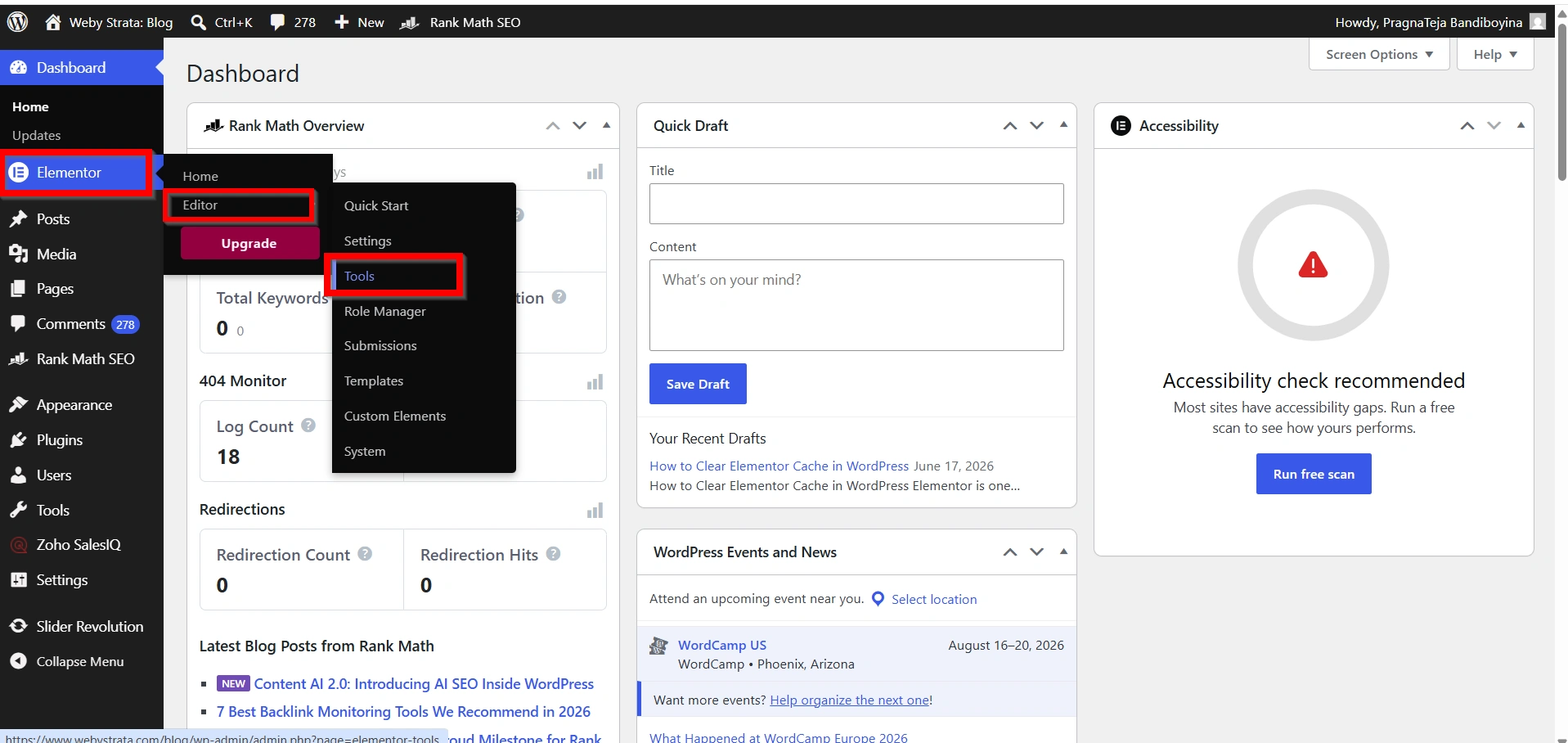Click the Settings icon in the sidebar
This screenshot has width=1568, height=743.
click(x=18, y=580)
